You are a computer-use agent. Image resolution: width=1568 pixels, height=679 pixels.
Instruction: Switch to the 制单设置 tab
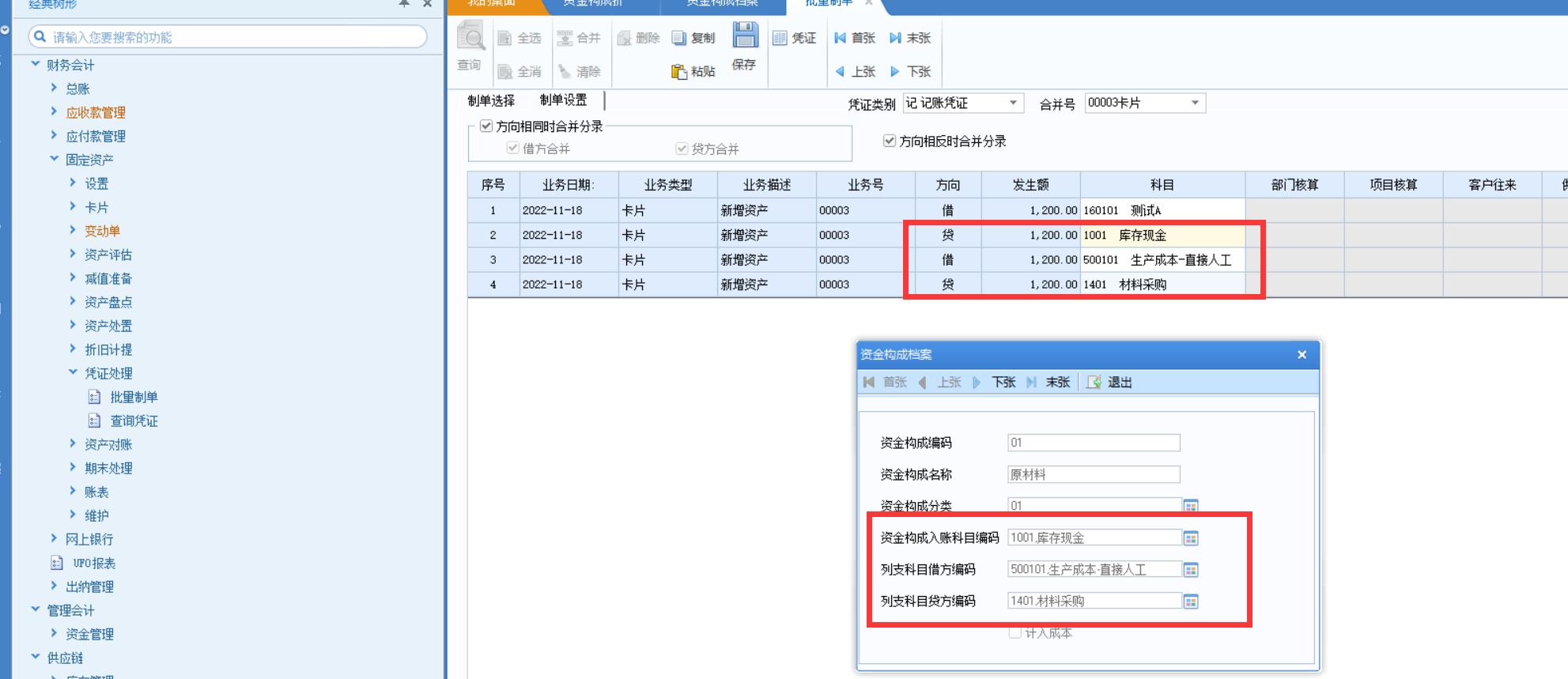564,100
